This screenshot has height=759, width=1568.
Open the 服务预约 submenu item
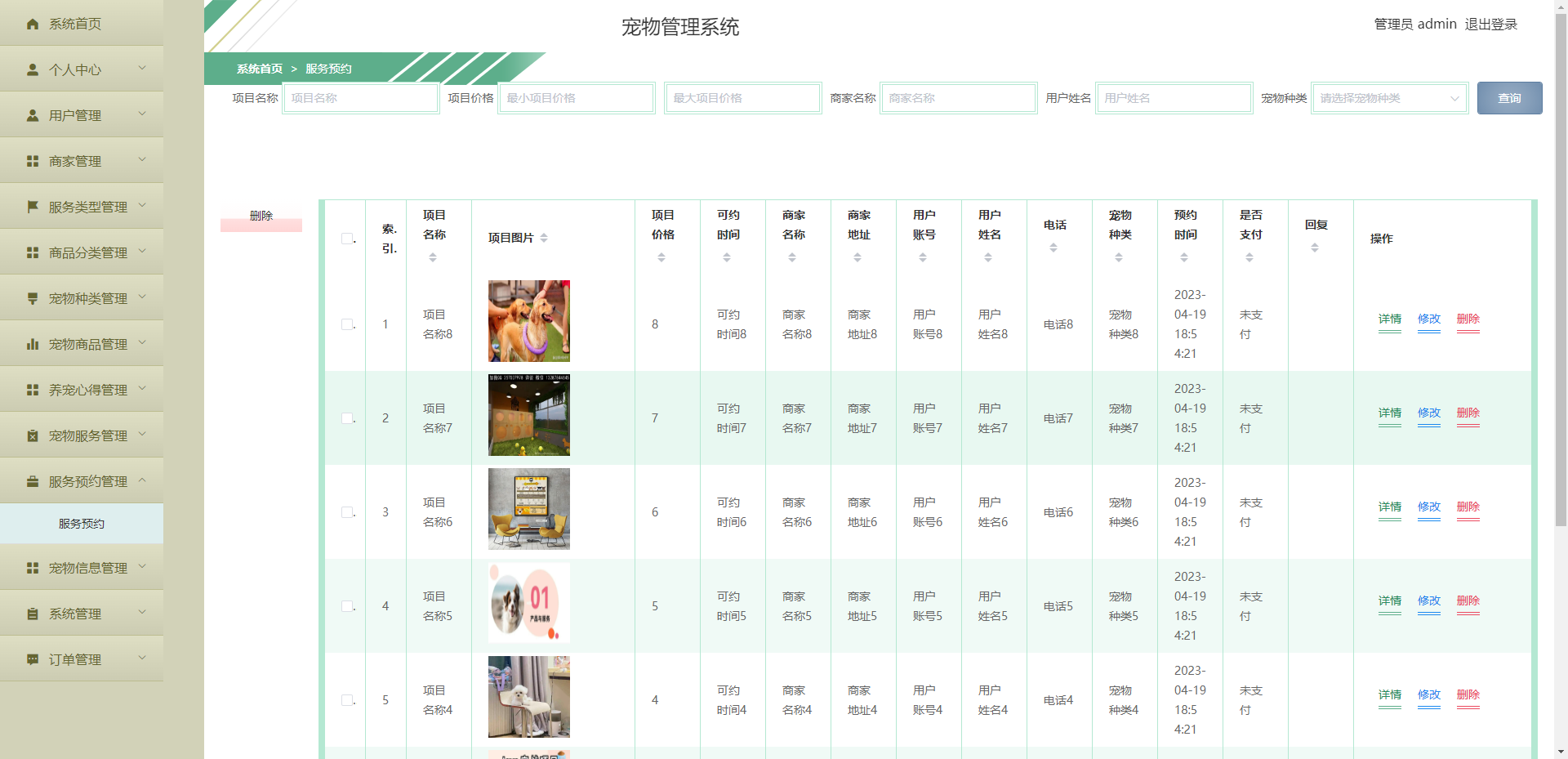80,524
